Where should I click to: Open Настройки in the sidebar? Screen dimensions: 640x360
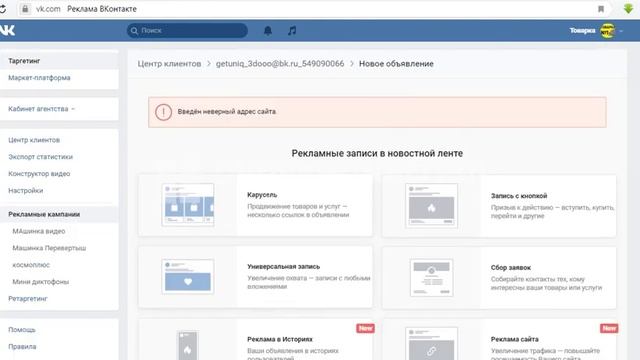25,191
